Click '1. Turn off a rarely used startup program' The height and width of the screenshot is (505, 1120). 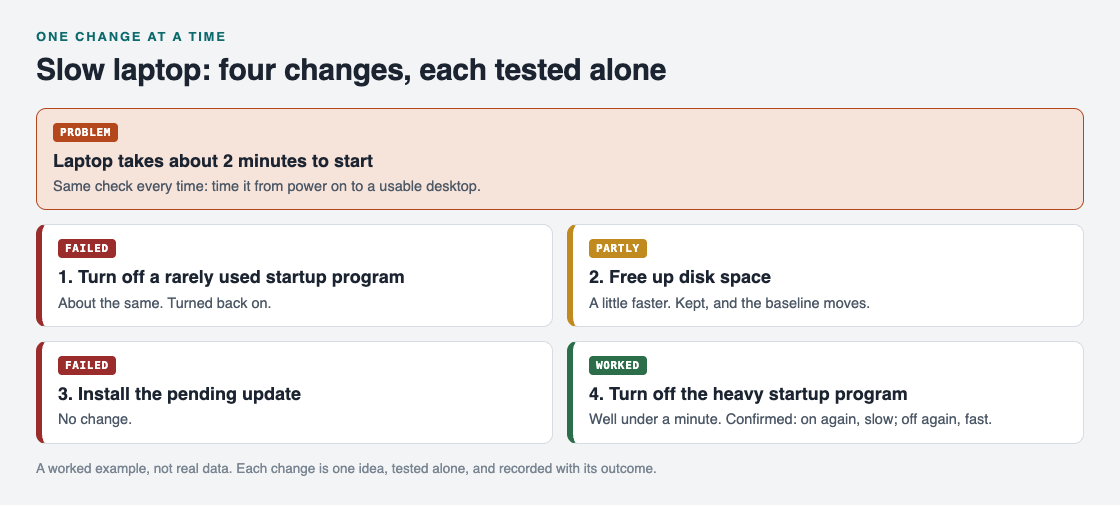point(231,277)
